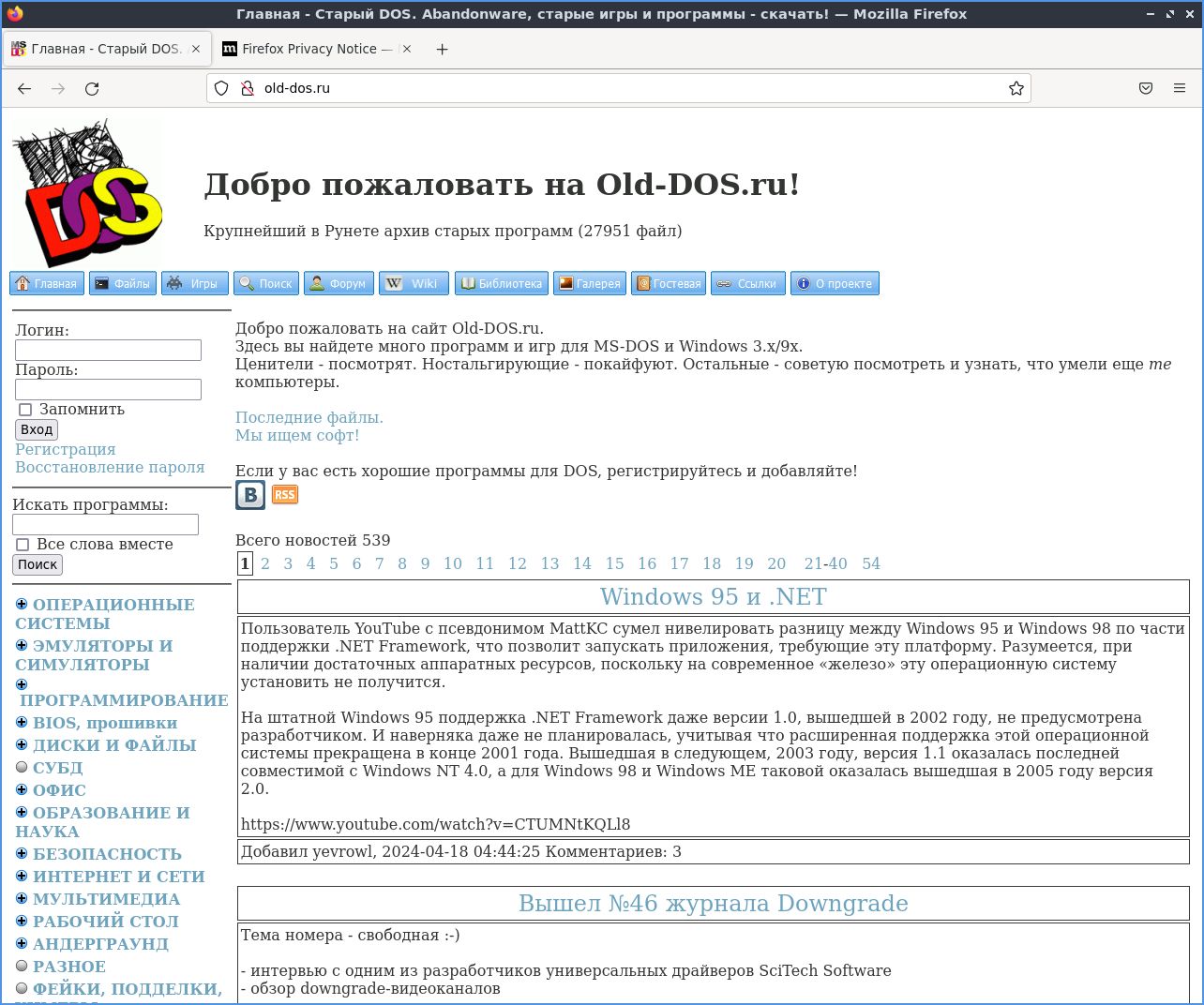Go to news page 10
The height and width of the screenshot is (1005, 1204).
point(453,563)
